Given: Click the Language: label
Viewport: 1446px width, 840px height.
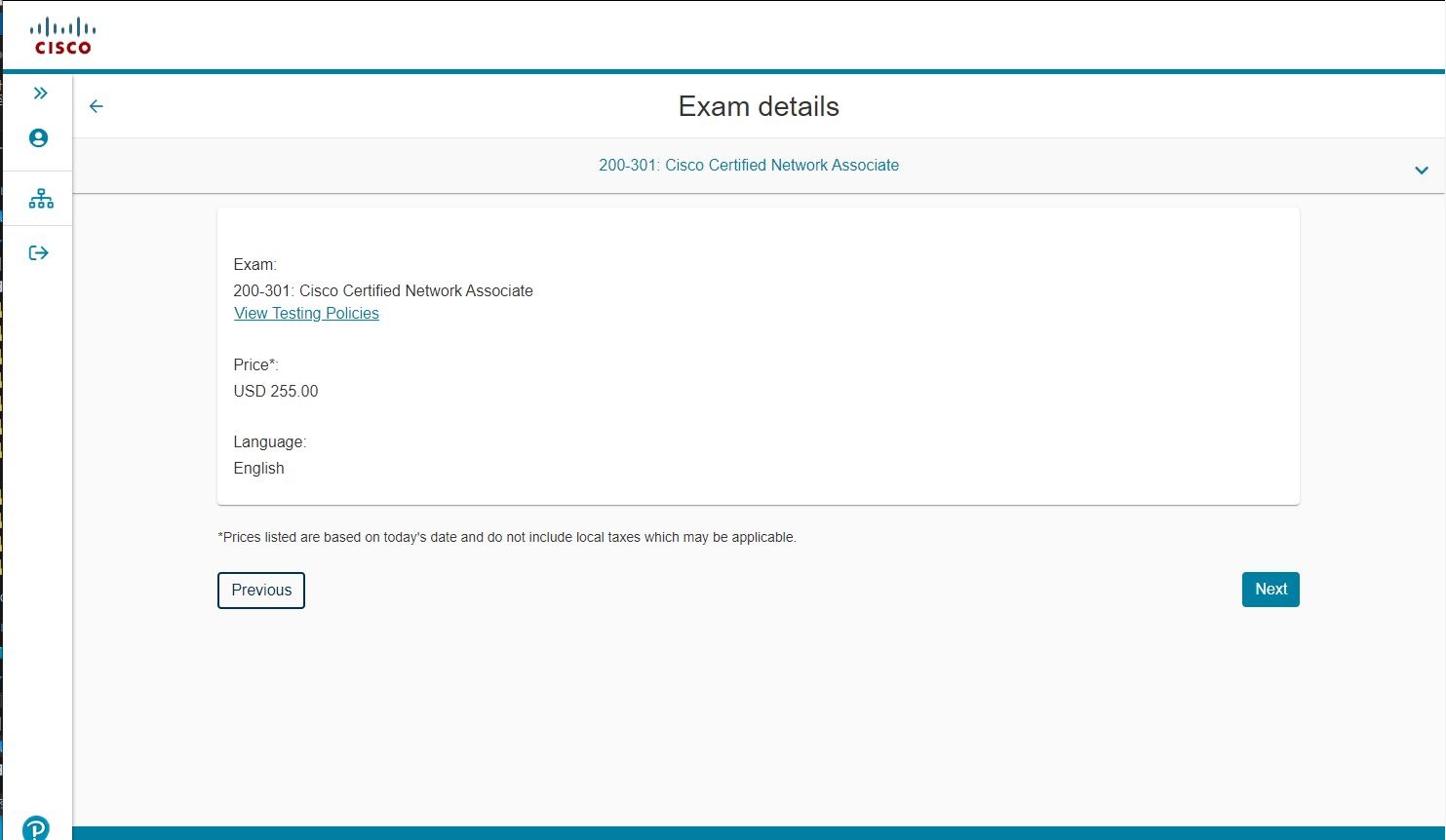Looking at the screenshot, I should point(270,442).
